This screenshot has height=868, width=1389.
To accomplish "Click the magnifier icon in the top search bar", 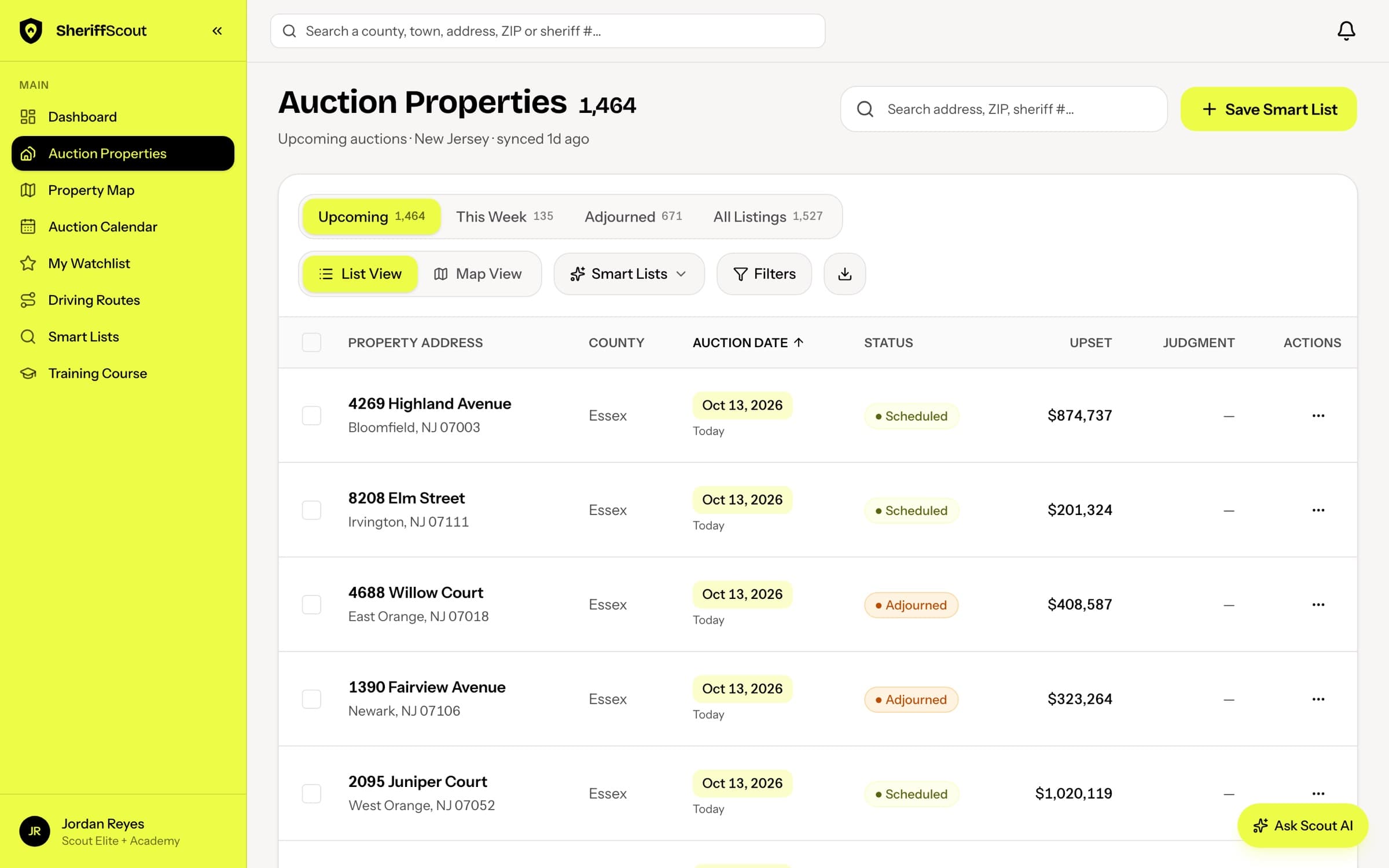I will (x=289, y=31).
